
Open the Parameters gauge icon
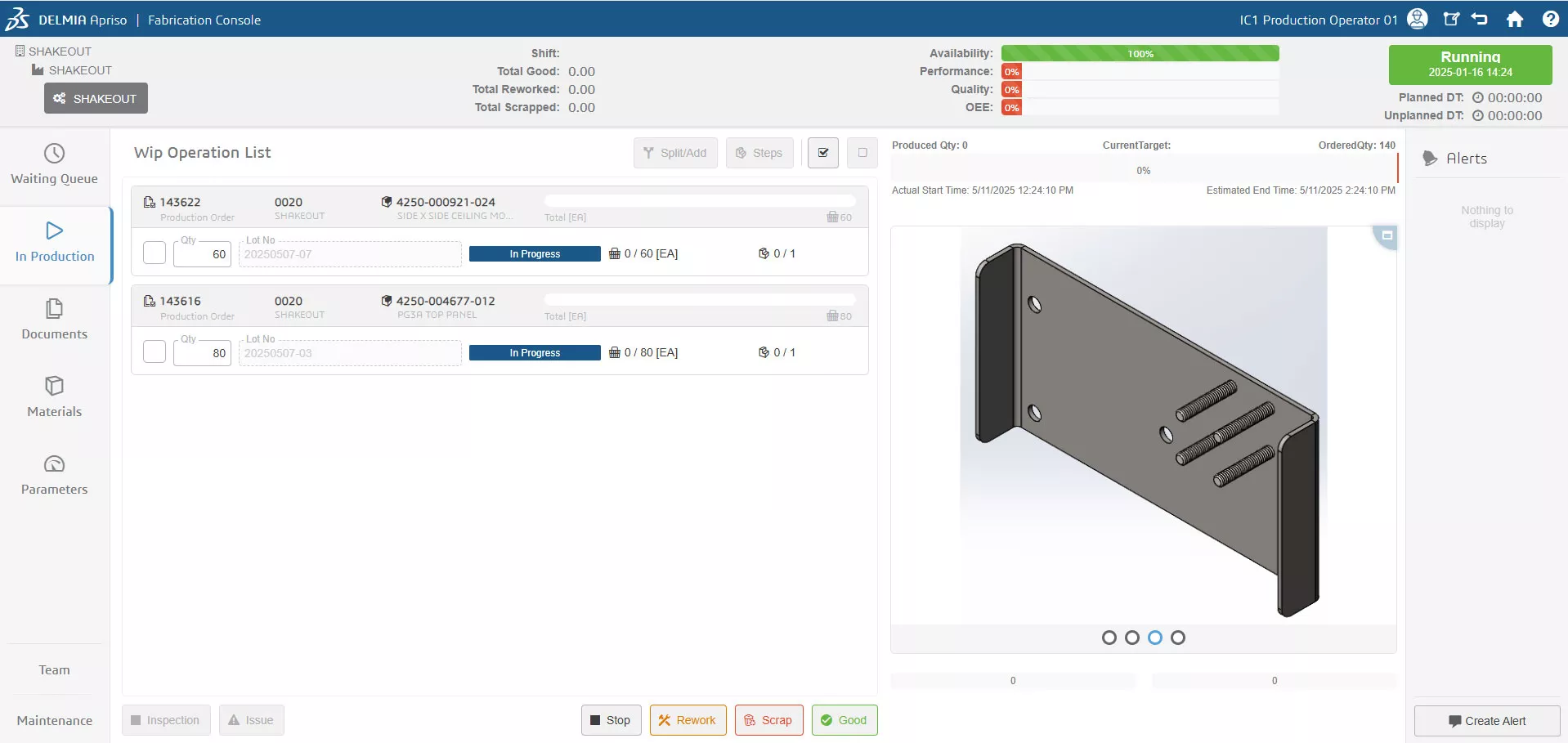(x=54, y=464)
